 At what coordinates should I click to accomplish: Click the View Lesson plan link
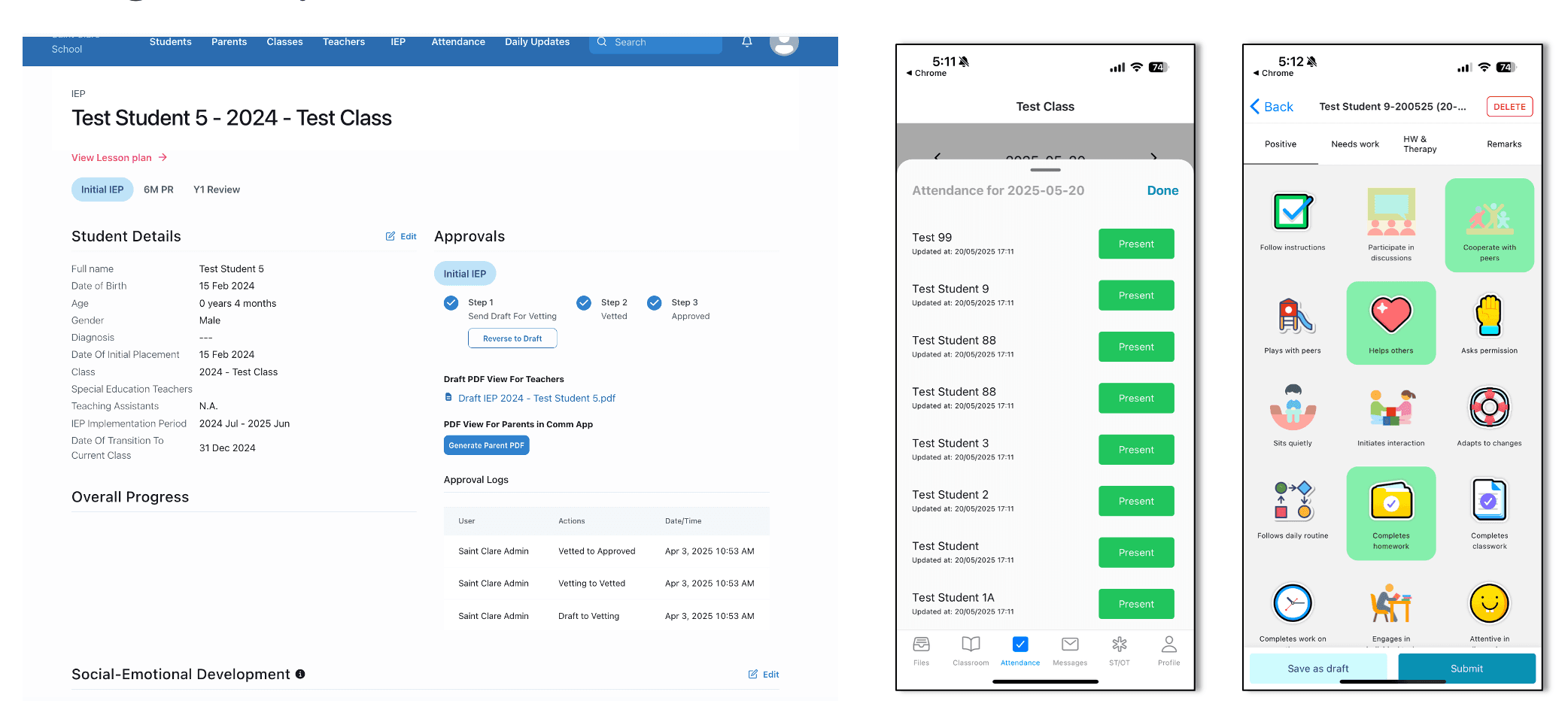pyautogui.click(x=119, y=158)
